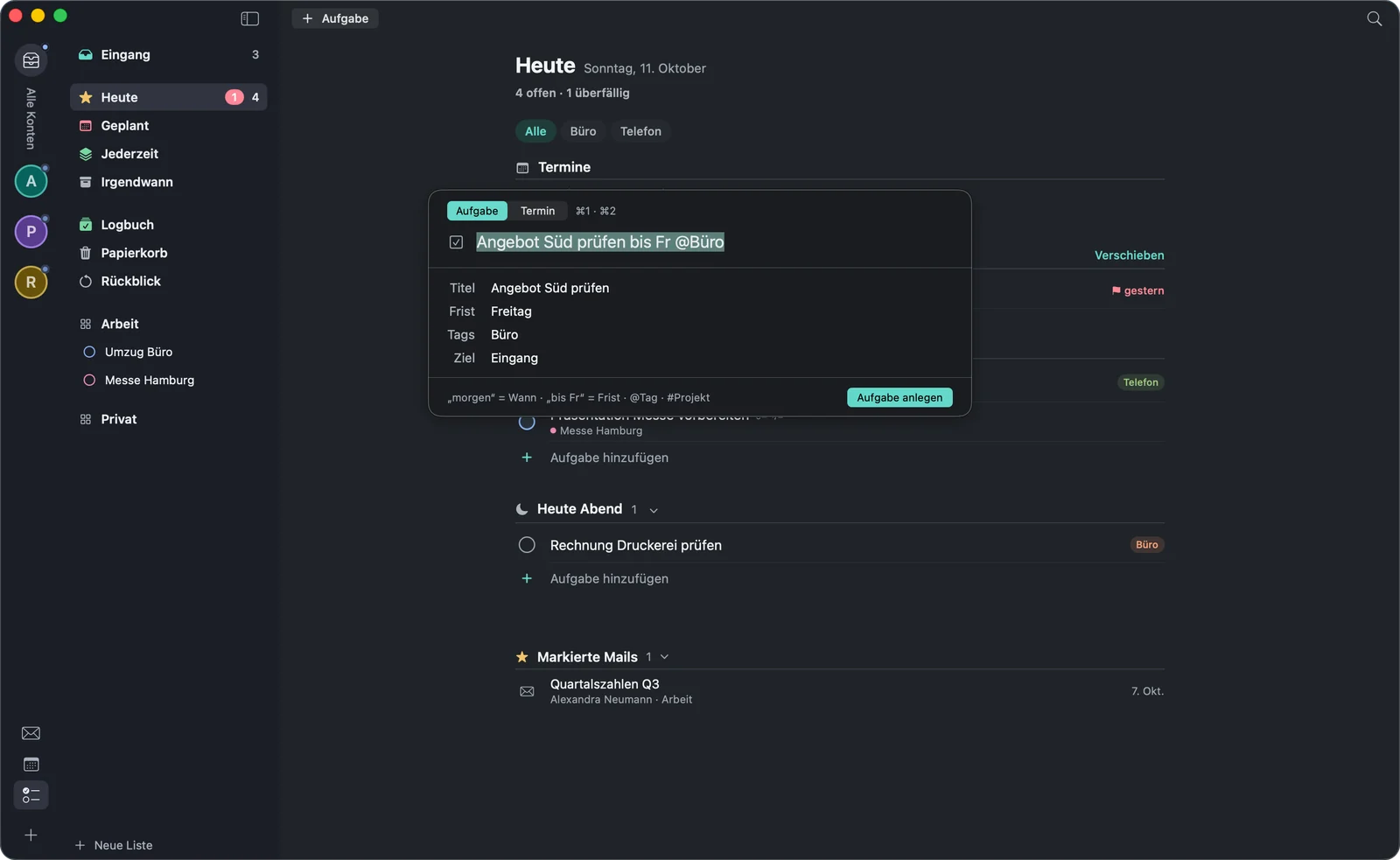Switch to account avatar R
The width and height of the screenshot is (1400, 860).
pyautogui.click(x=31, y=283)
